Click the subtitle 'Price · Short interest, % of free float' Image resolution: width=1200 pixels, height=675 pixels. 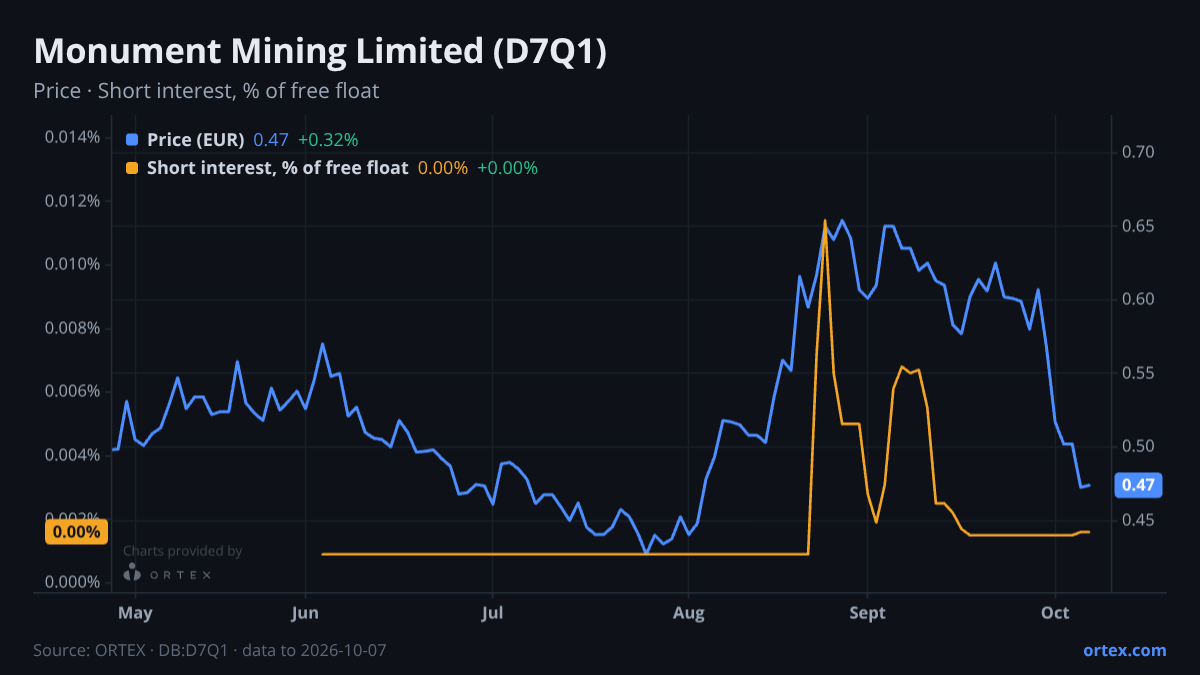pos(206,91)
